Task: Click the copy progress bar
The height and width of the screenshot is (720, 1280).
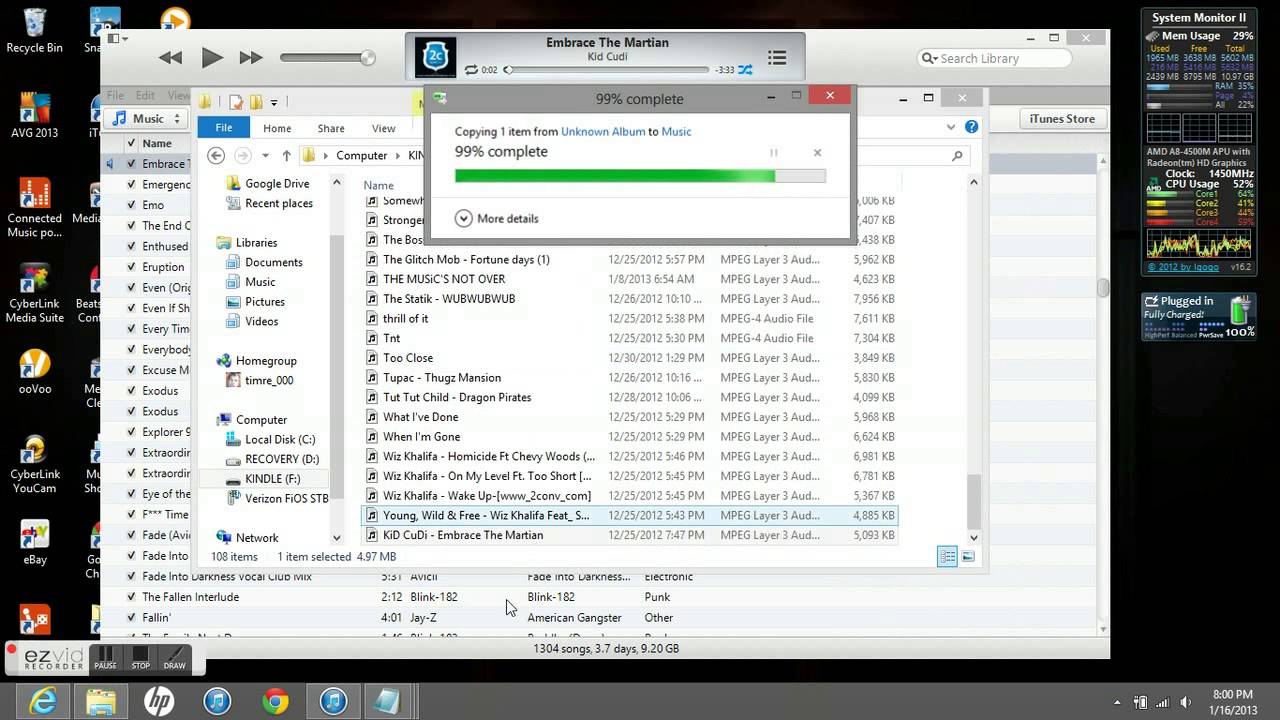Action: click(x=640, y=176)
